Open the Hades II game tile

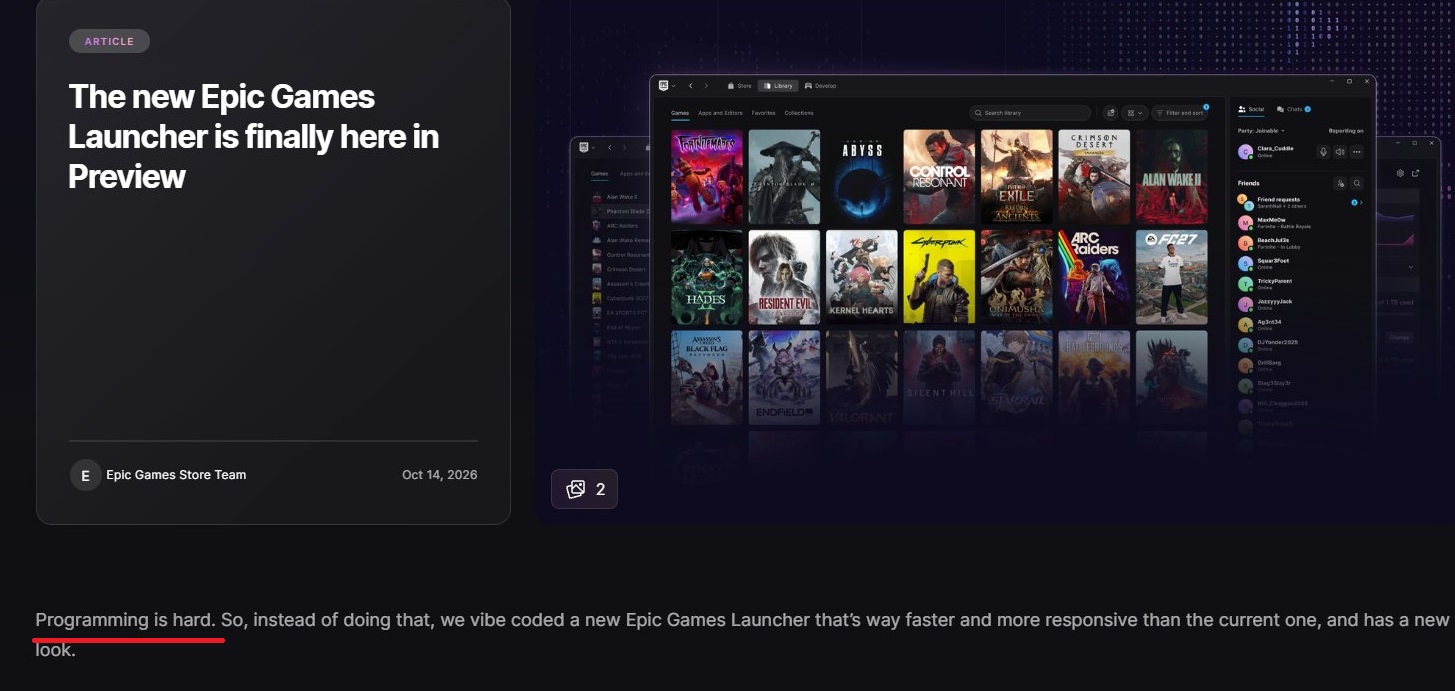[707, 277]
